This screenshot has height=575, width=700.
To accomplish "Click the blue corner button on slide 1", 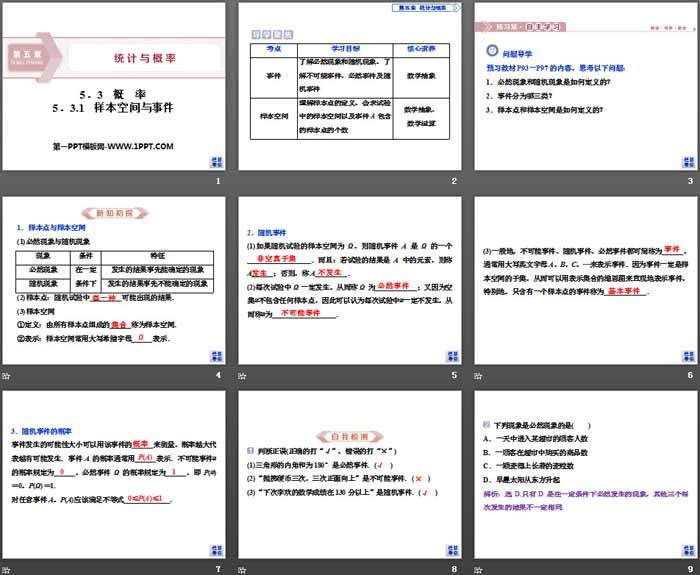I will [214, 160].
